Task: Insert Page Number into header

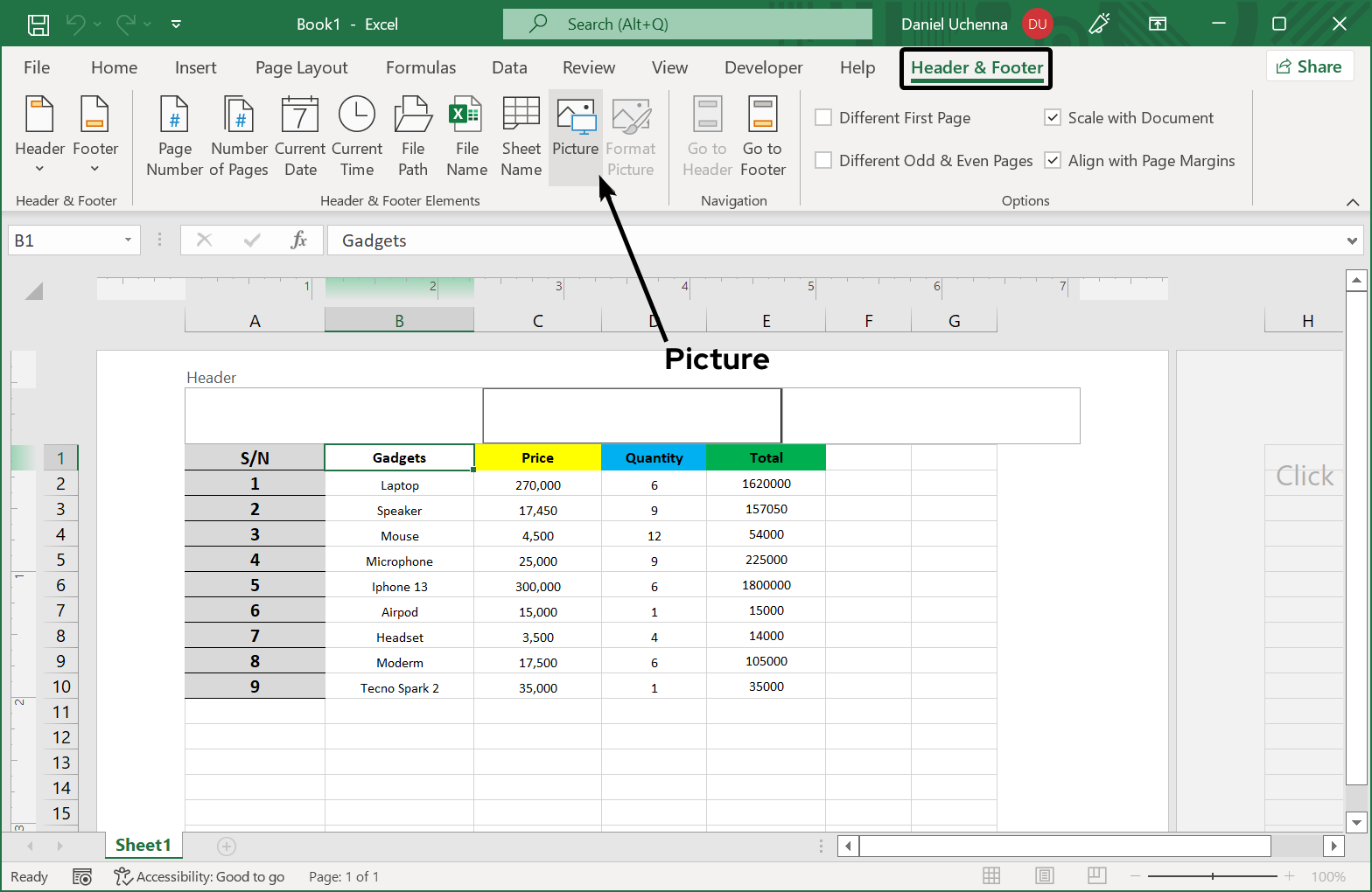Action: tap(174, 136)
